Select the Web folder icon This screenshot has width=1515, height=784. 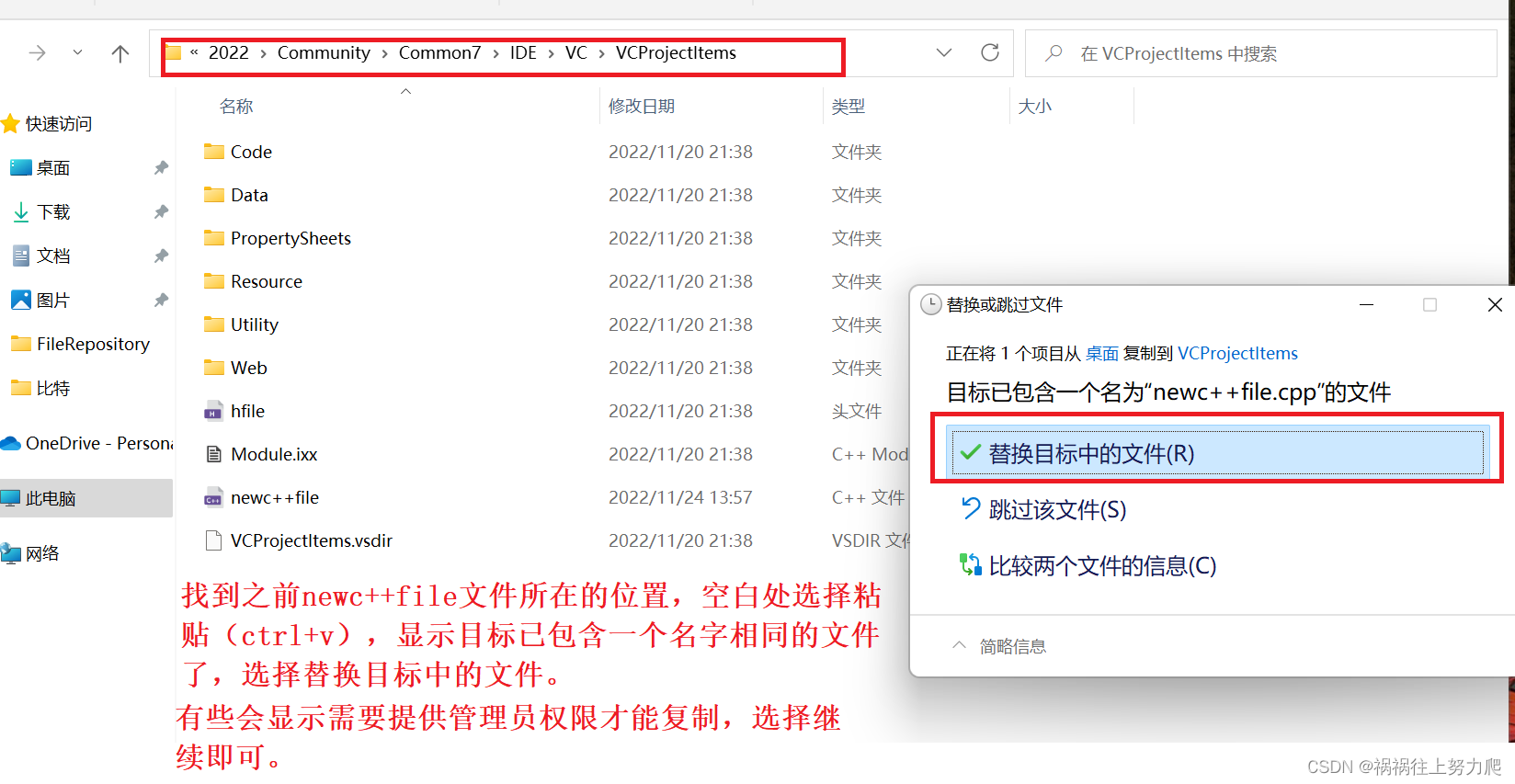pos(214,367)
